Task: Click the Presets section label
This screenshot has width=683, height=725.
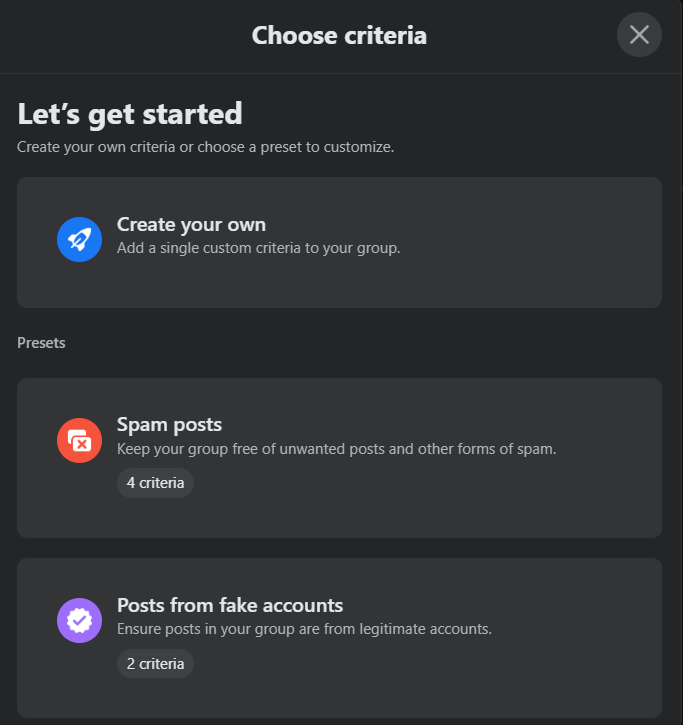Action: tap(41, 343)
